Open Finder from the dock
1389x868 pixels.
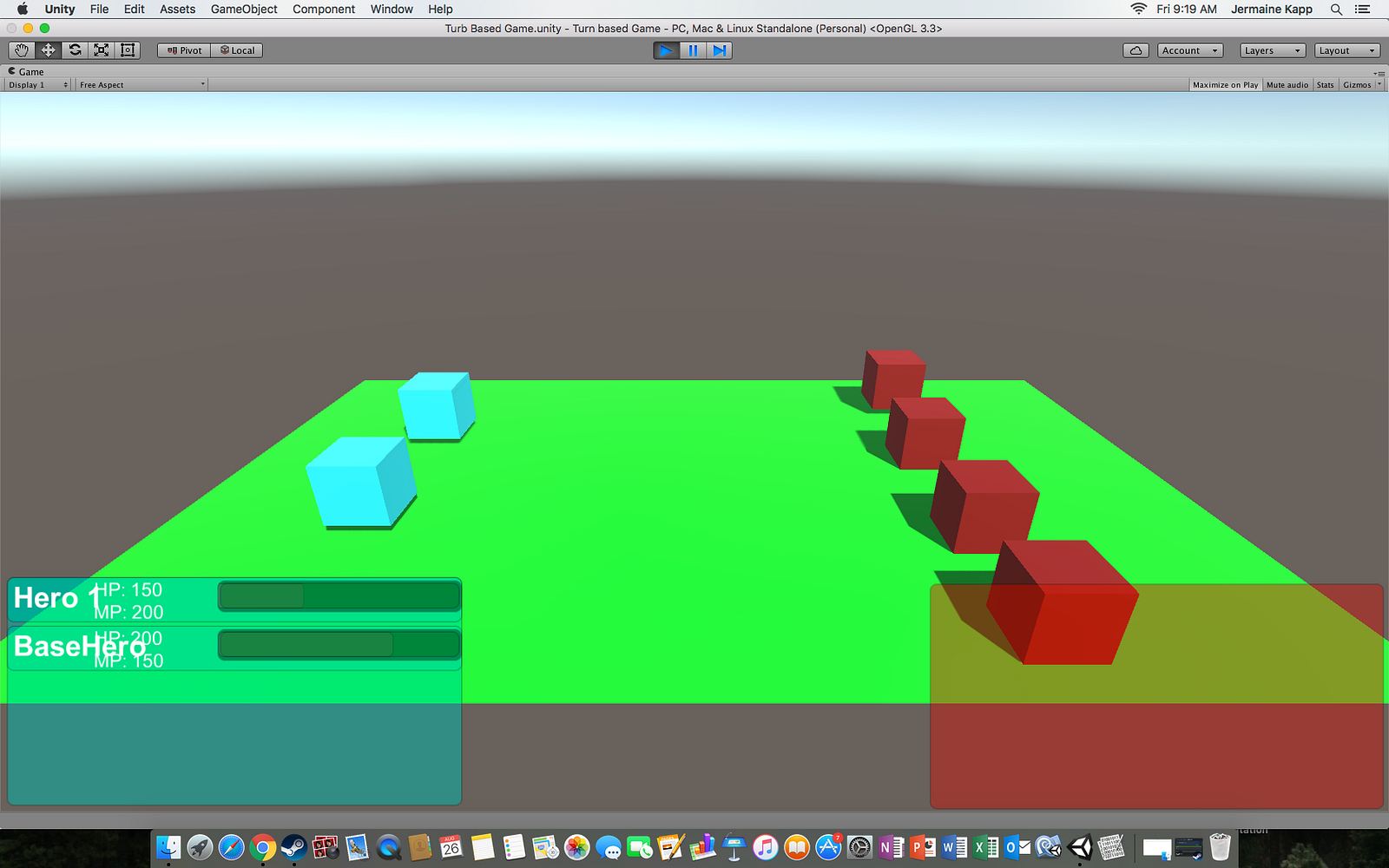pos(168,847)
